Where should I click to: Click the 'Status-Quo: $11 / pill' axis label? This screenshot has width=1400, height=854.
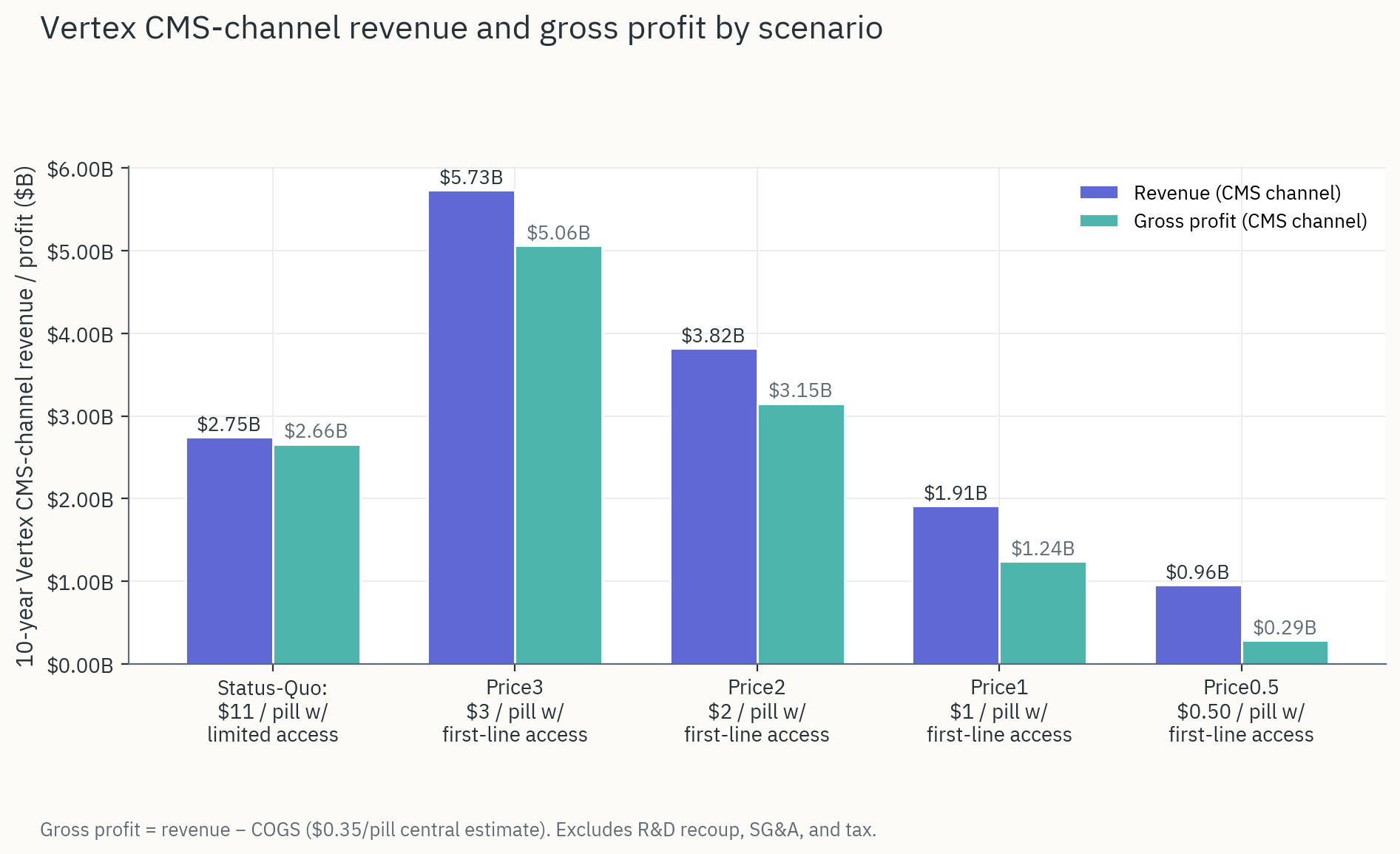273,711
